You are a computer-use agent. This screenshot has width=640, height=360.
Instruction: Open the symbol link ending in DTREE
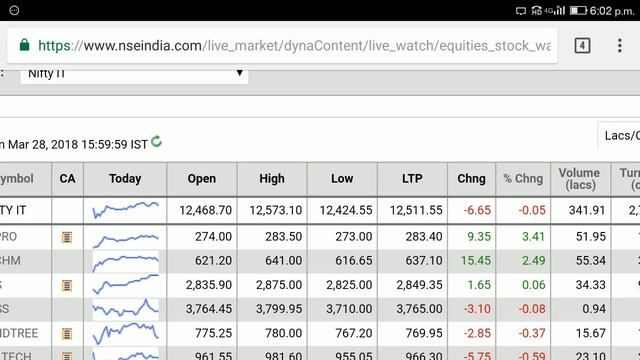(x=19, y=333)
